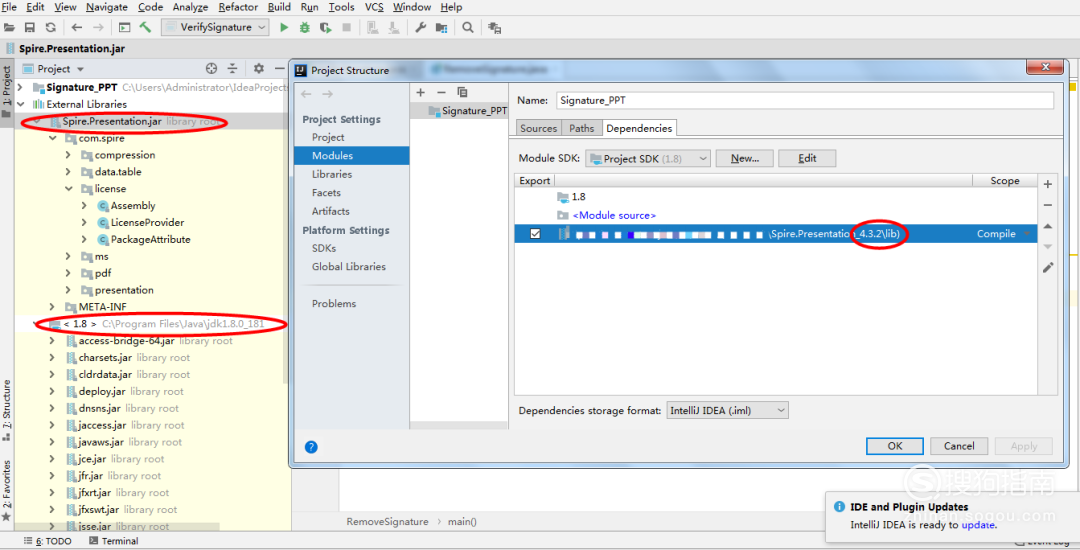Image resolution: width=1080 pixels, height=550 pixels.
Task: Open the File menu
Action: [10, 7]
